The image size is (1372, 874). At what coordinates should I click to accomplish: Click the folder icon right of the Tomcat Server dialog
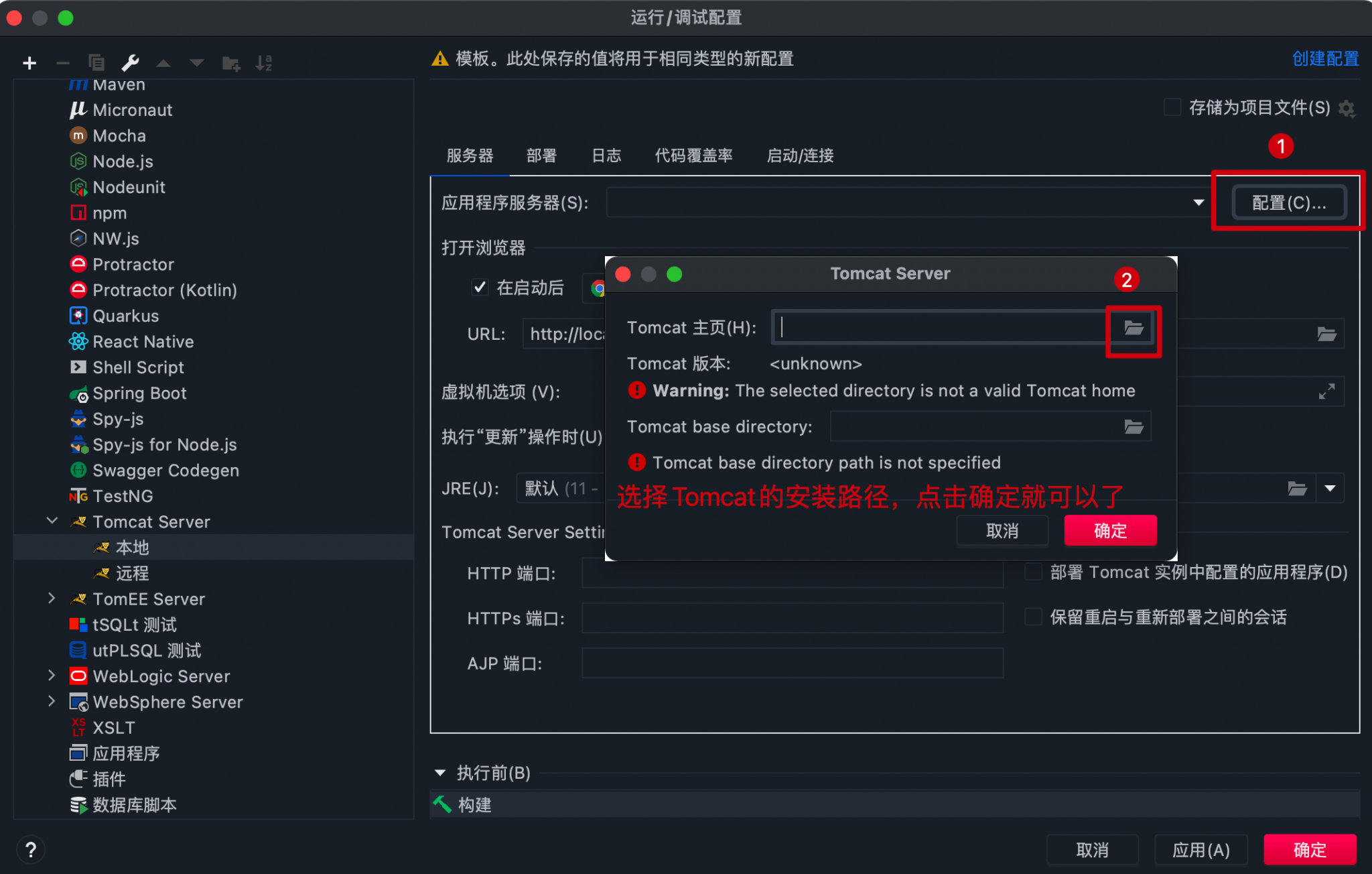point(1326,334)
